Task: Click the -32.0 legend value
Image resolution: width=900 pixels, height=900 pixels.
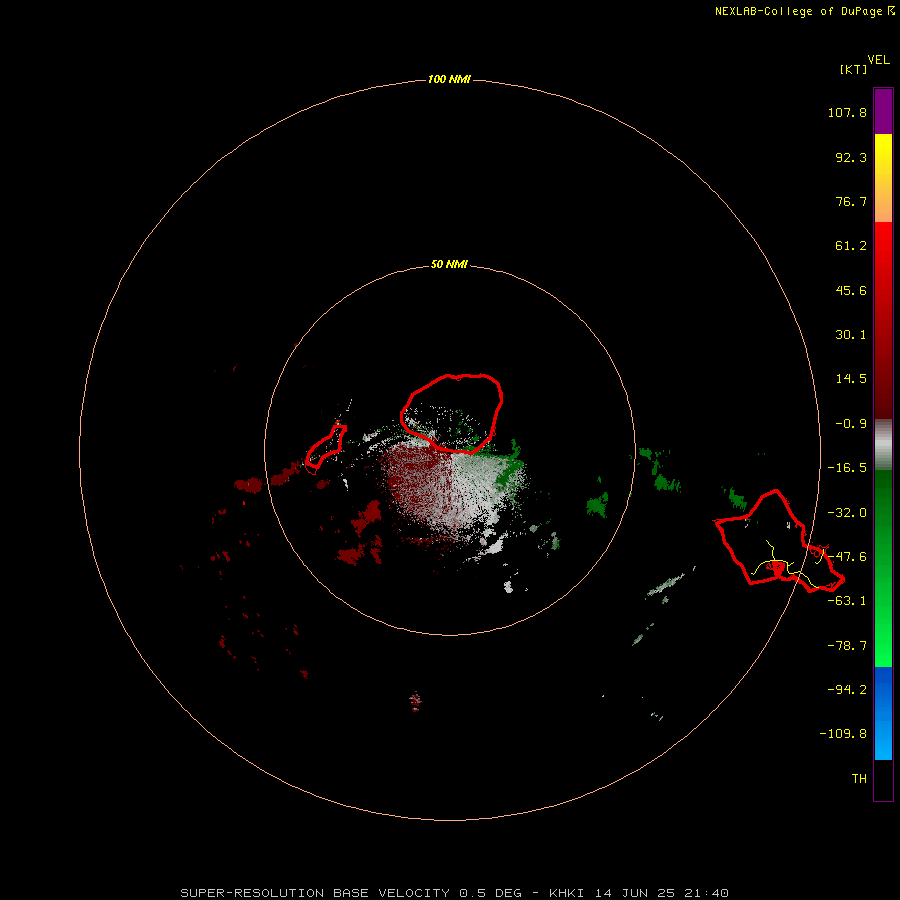Action: click(847, 513)
